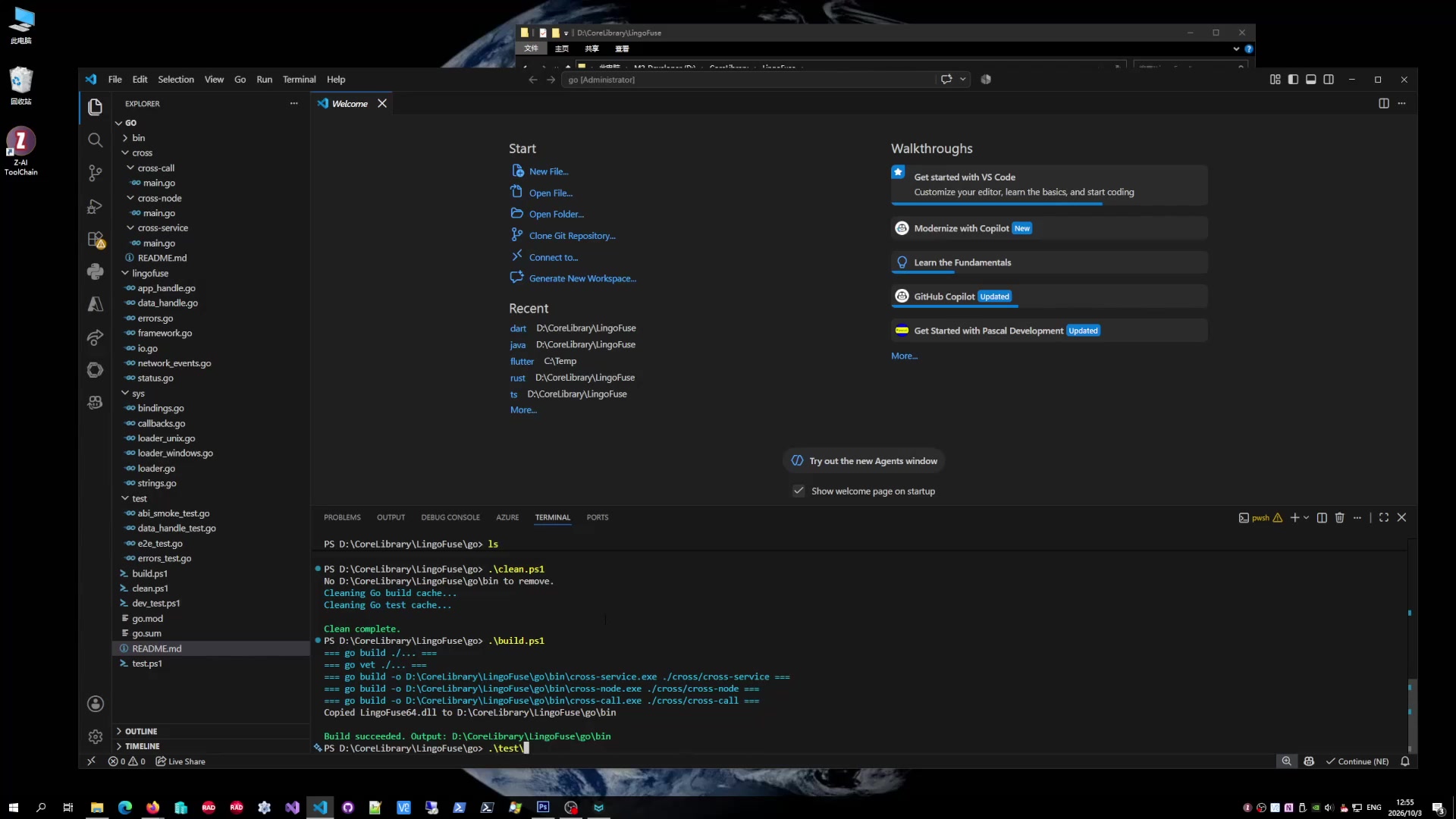Open Live Share activity bar icon
1456x819 pixels.
point(95,337)
